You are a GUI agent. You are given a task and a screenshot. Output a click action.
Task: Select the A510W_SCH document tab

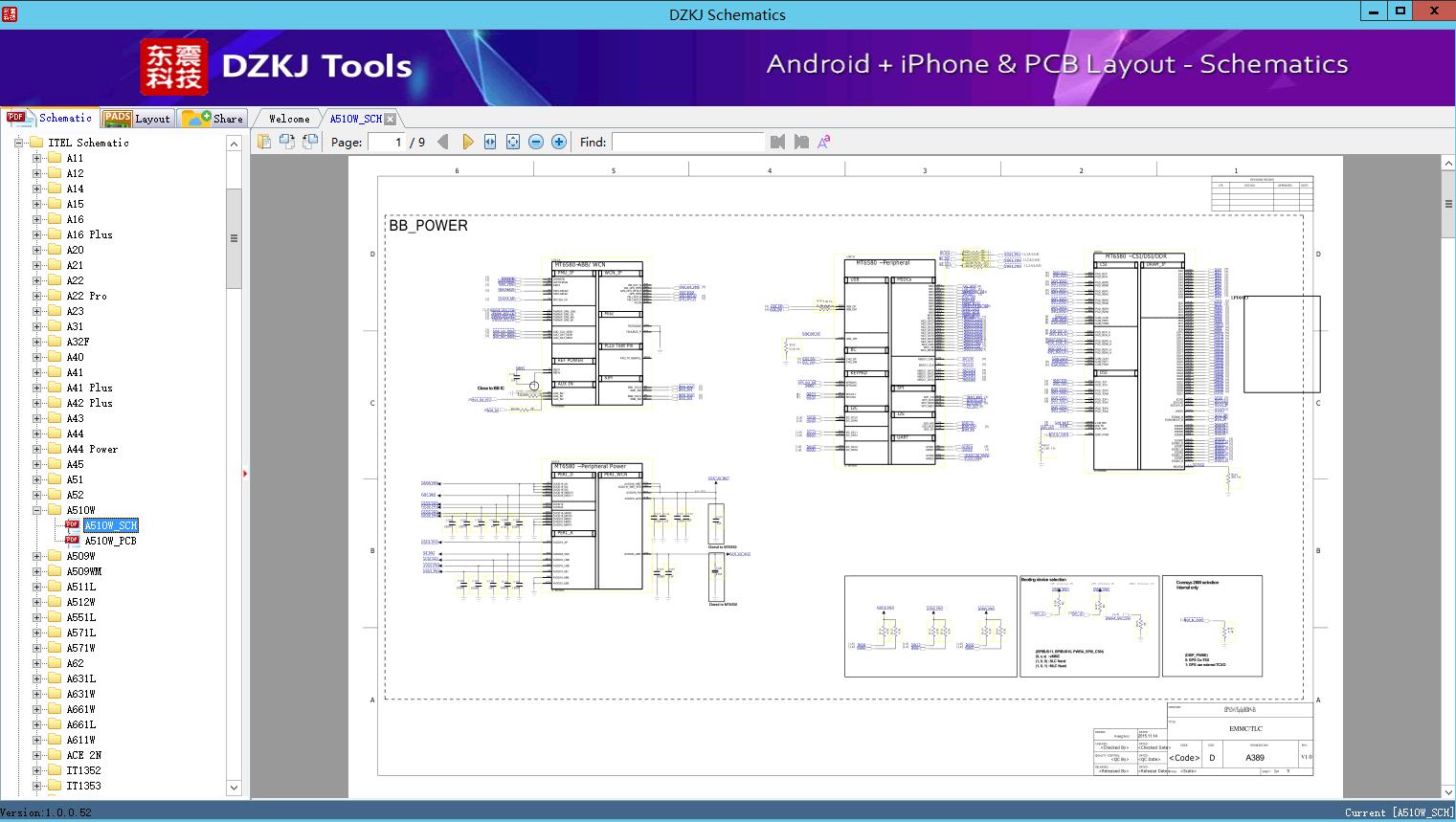pyautogui.click(x=356, y=119)
